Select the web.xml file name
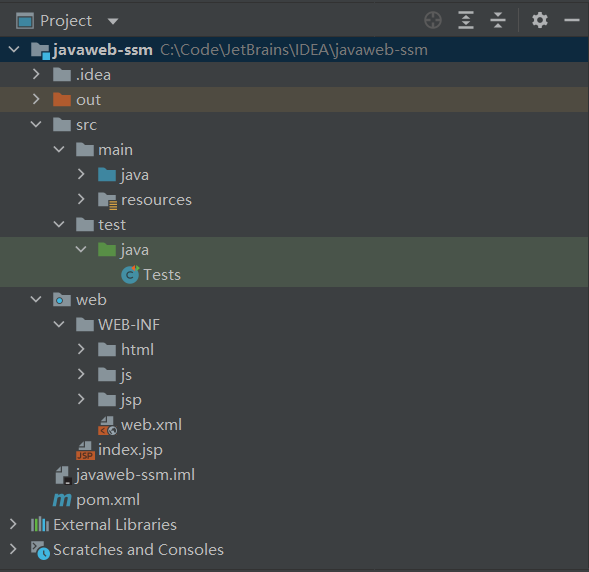Image resolution: width=589 pixels, height=572 pixels. (151, 425)
